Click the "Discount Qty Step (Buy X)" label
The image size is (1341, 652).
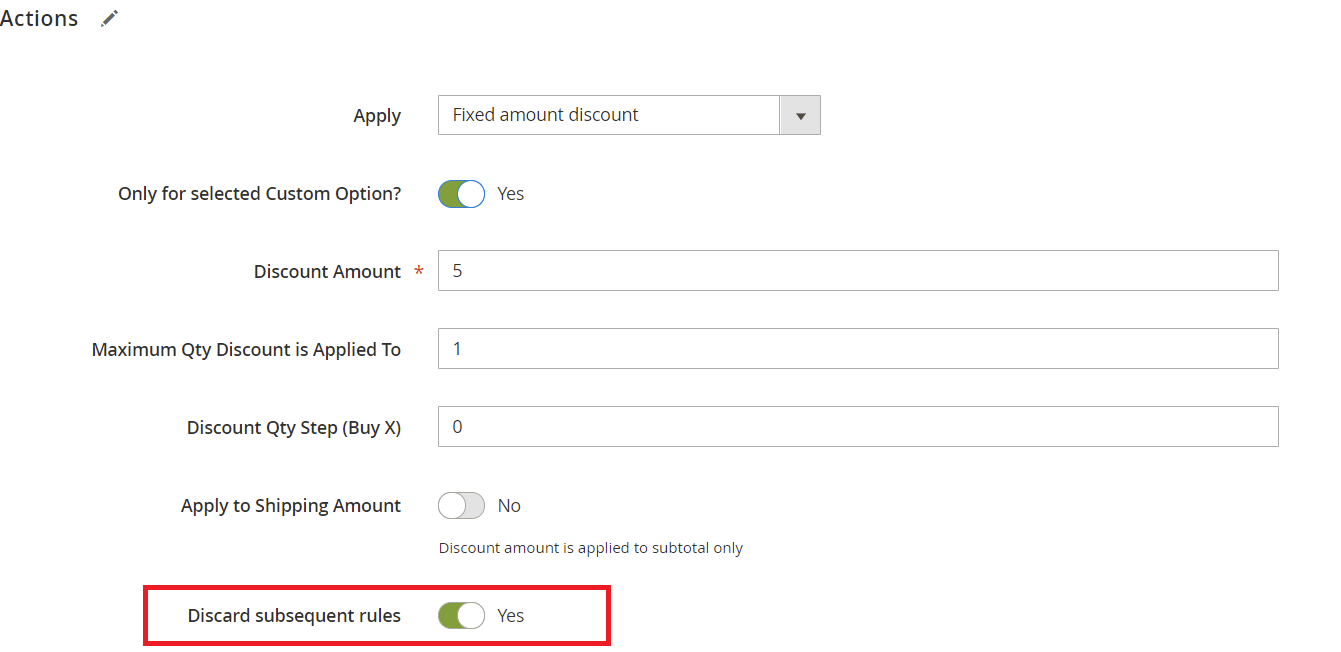(293, 428)
